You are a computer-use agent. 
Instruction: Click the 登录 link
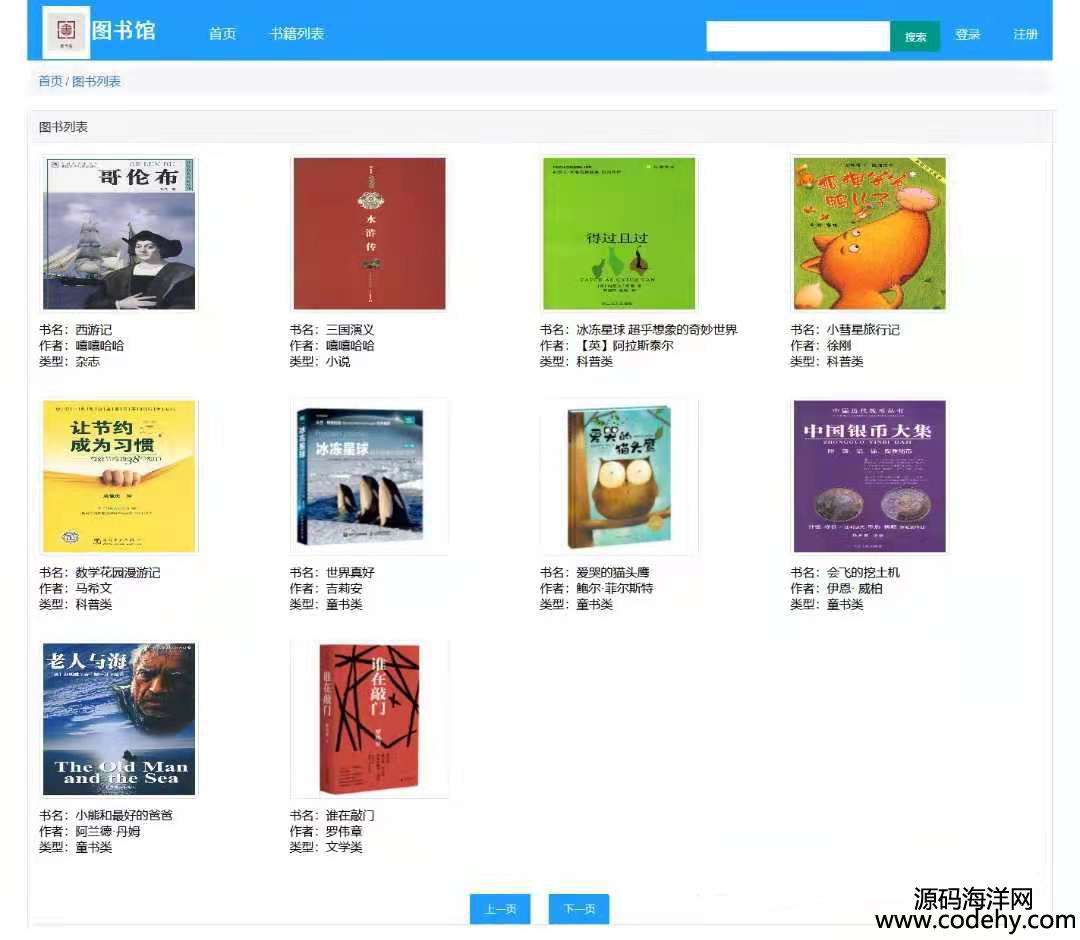967,35
